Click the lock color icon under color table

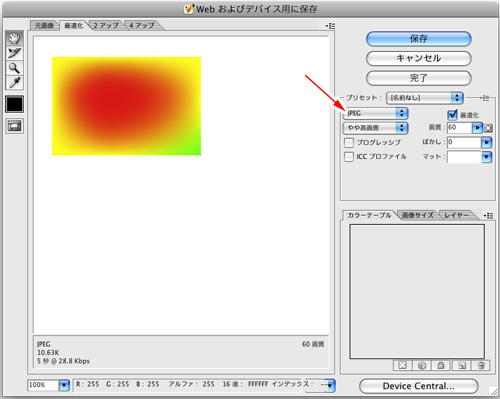441,365
